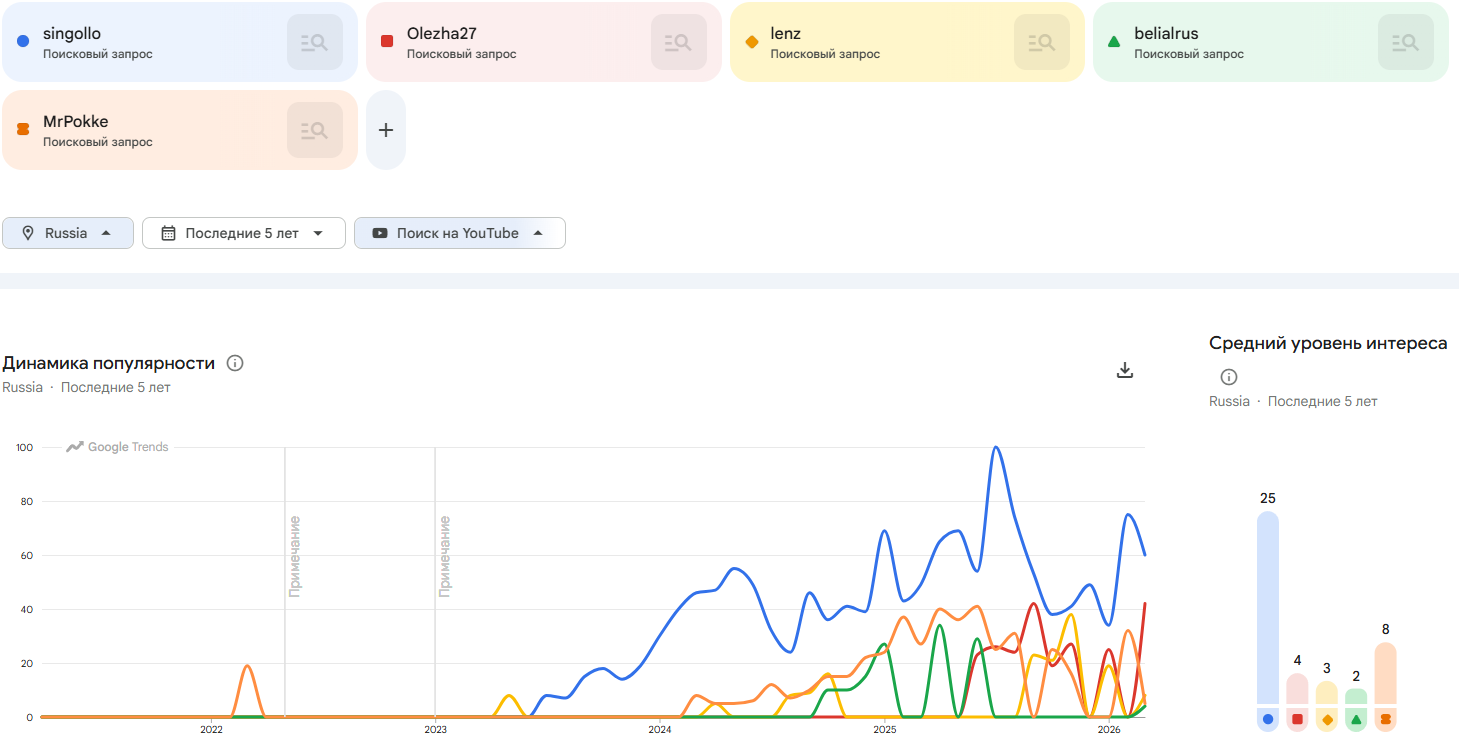1459x741 pixels.
Task: Select the MrPokke search term
Action: pos(75,122)
